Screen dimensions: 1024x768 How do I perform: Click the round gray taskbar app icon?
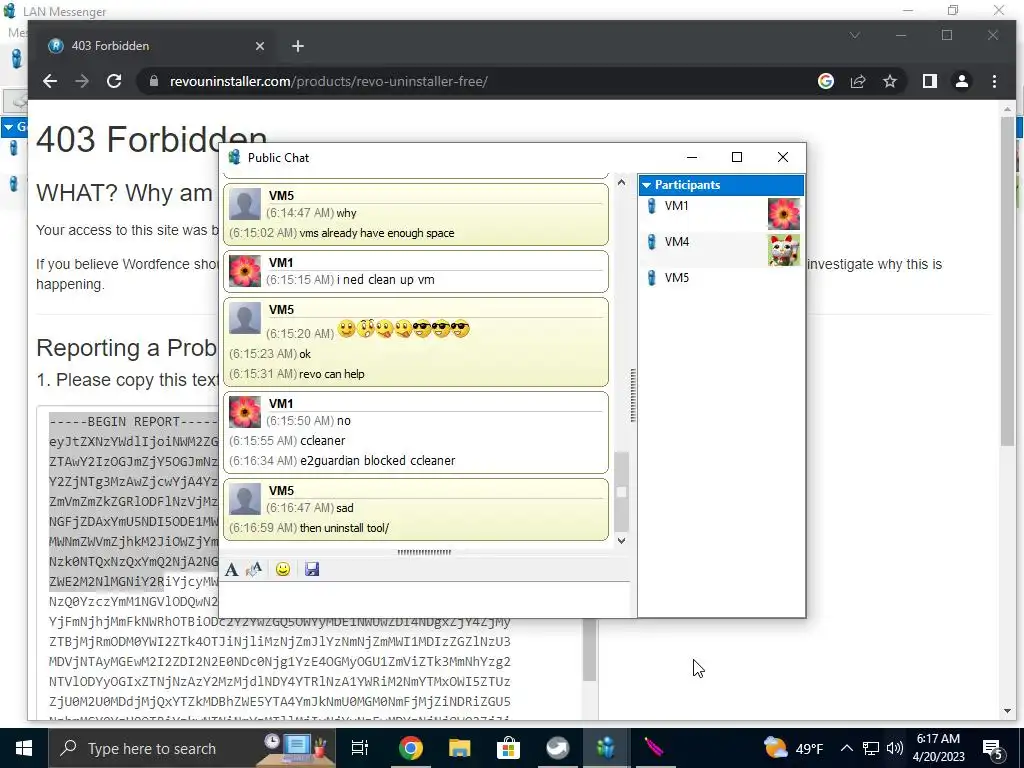[558, 748]
